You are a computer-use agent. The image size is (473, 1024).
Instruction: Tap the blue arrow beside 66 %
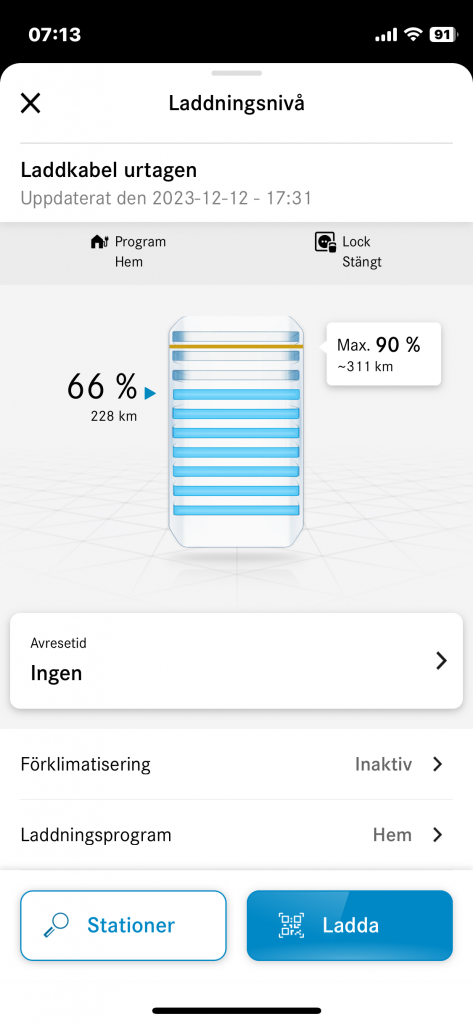150,392
